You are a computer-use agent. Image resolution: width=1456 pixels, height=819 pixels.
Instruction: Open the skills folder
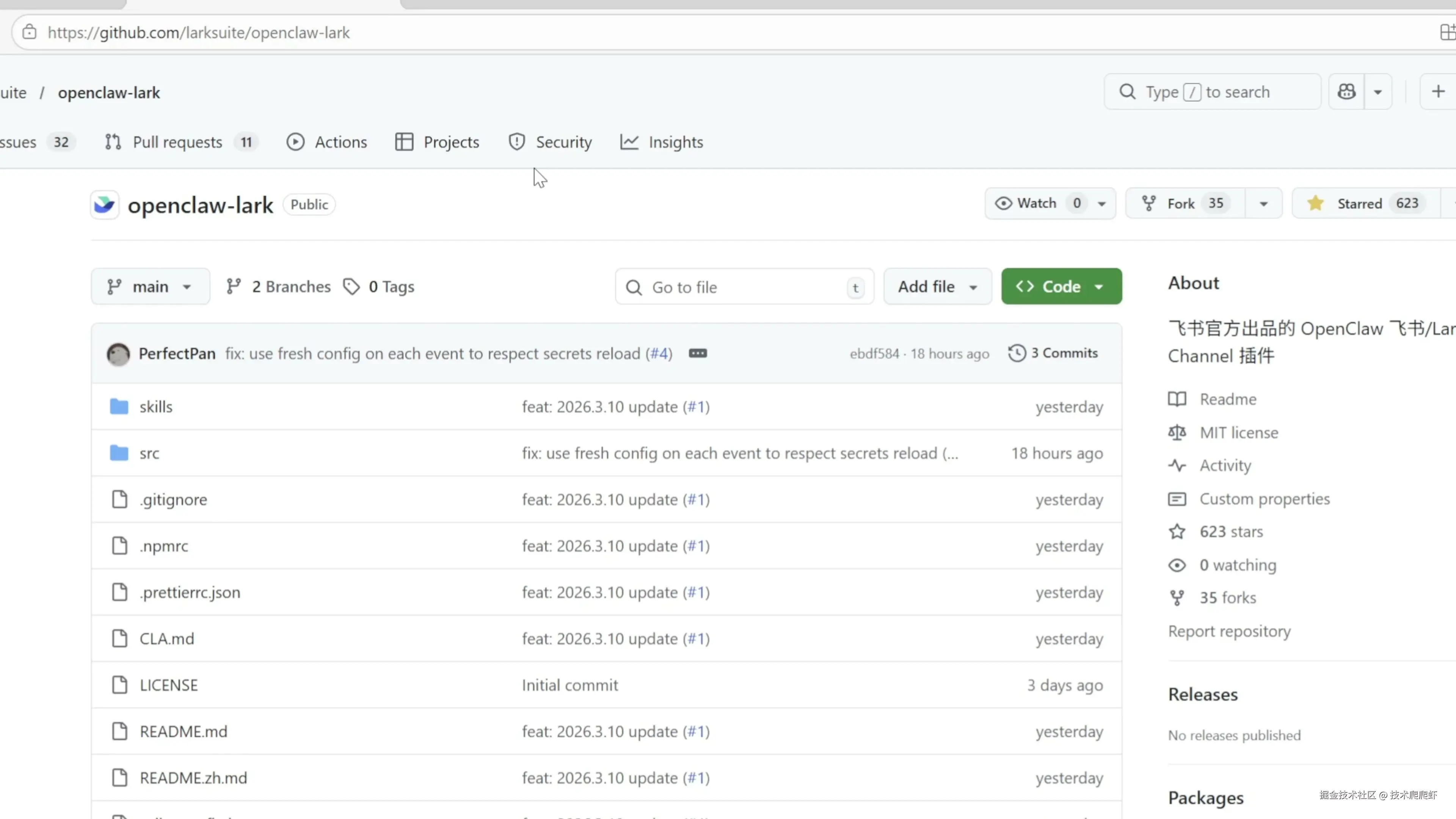click(155, 407)
